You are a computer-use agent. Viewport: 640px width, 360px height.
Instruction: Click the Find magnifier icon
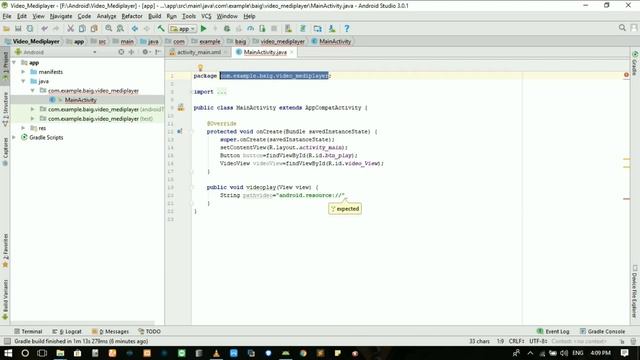109,29
